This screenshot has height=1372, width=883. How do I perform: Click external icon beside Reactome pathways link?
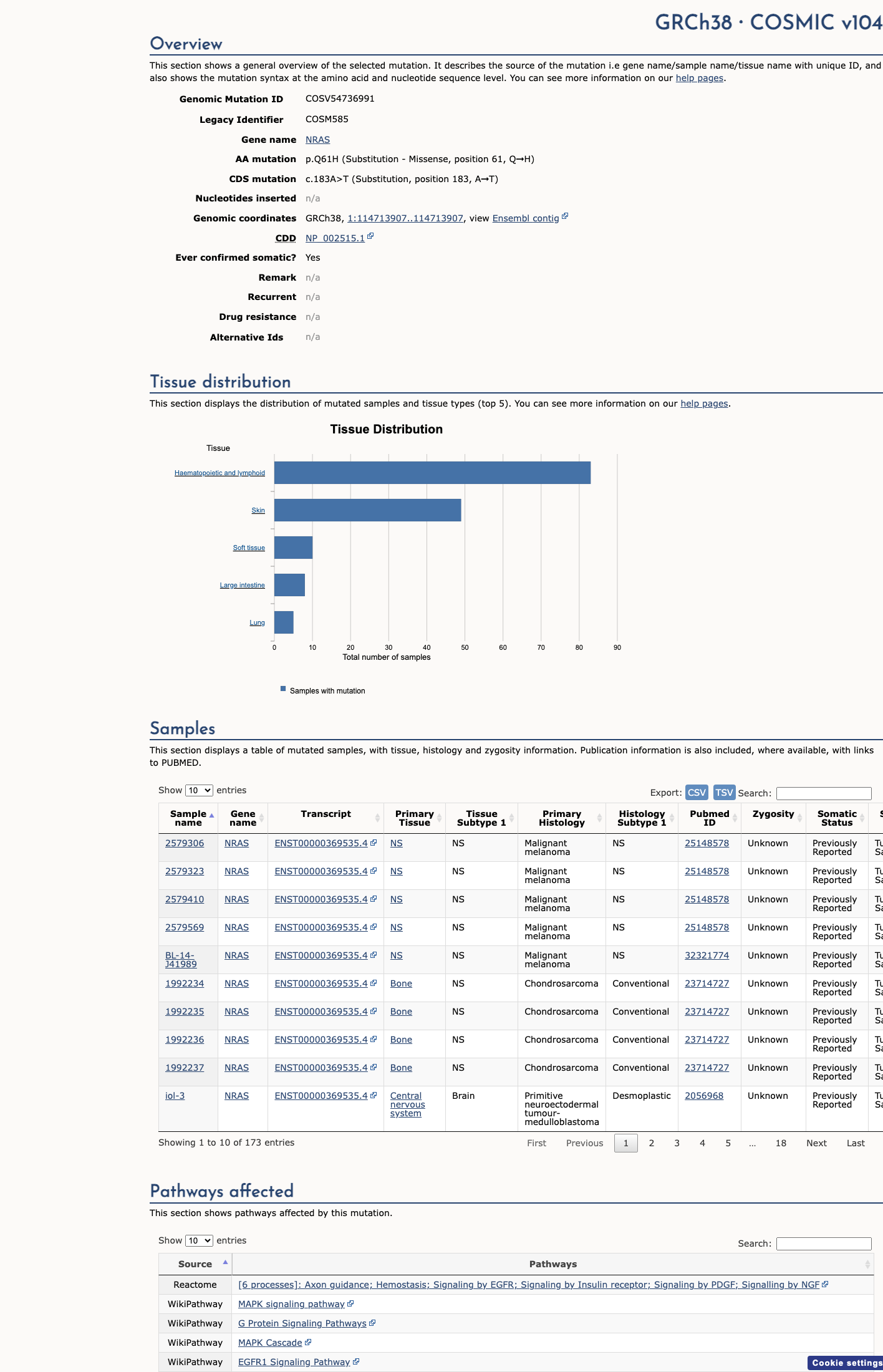[825, 1284]
